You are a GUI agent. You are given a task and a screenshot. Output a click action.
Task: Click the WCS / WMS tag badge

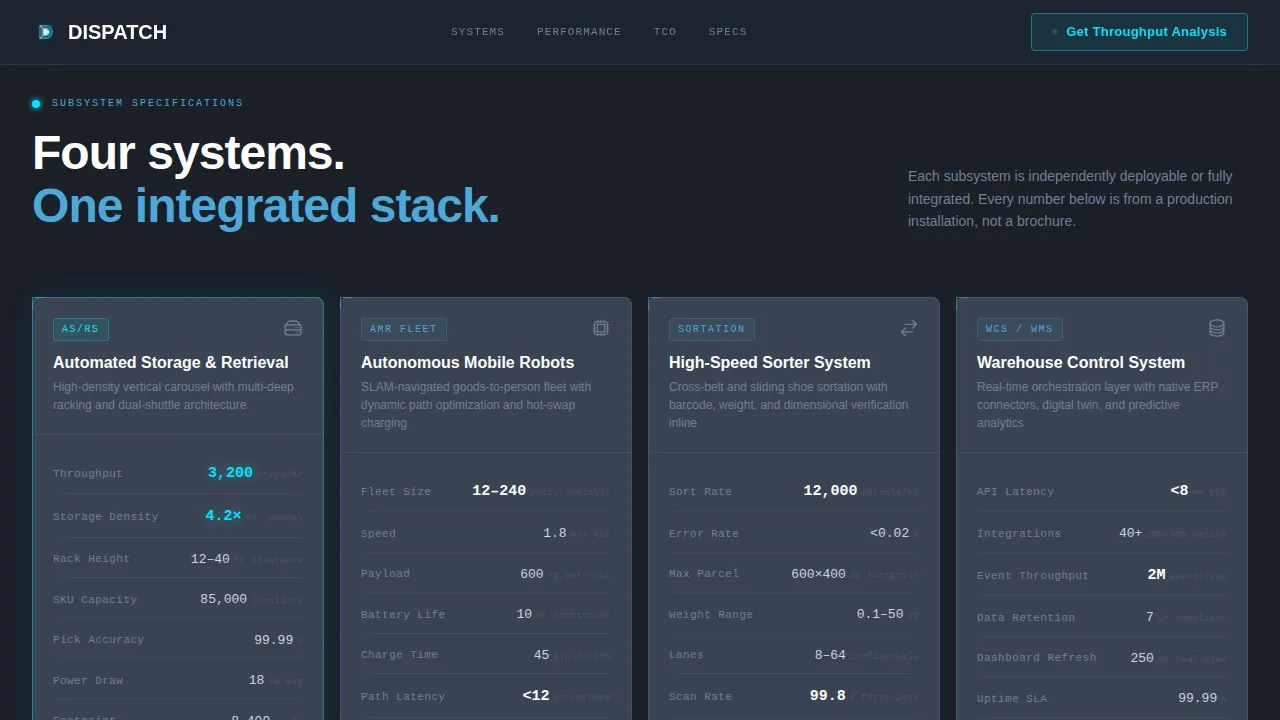click(1020, 329)
